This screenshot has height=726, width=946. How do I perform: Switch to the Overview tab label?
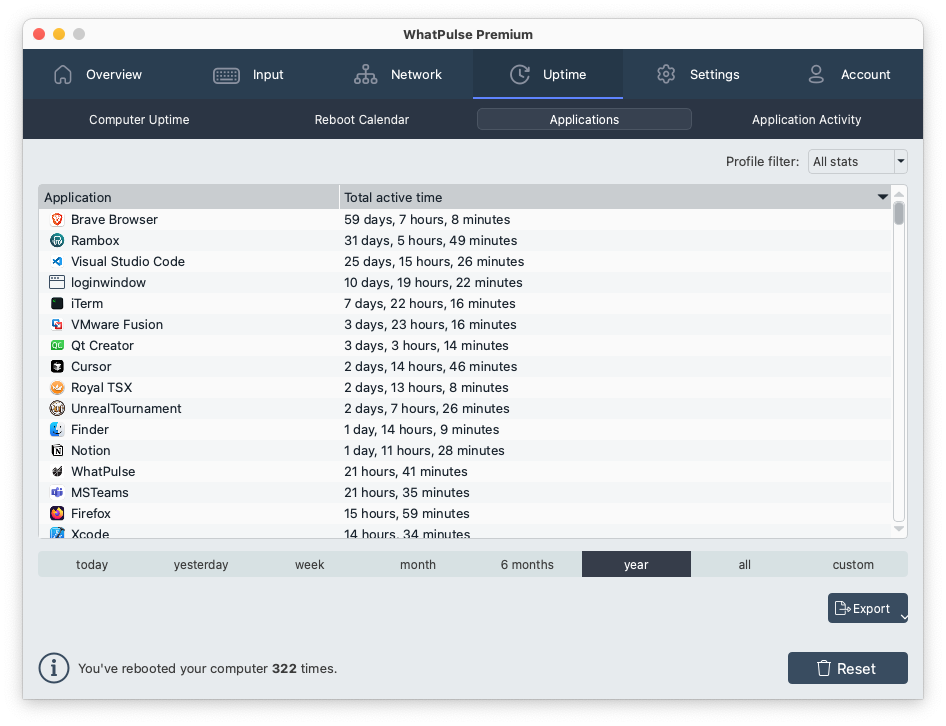[x=114, y=75]
